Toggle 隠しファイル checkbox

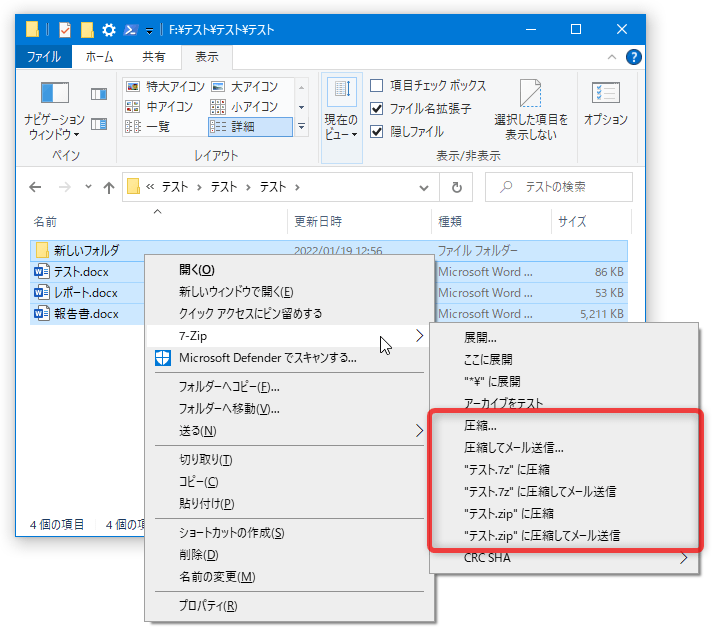(376, 132)
